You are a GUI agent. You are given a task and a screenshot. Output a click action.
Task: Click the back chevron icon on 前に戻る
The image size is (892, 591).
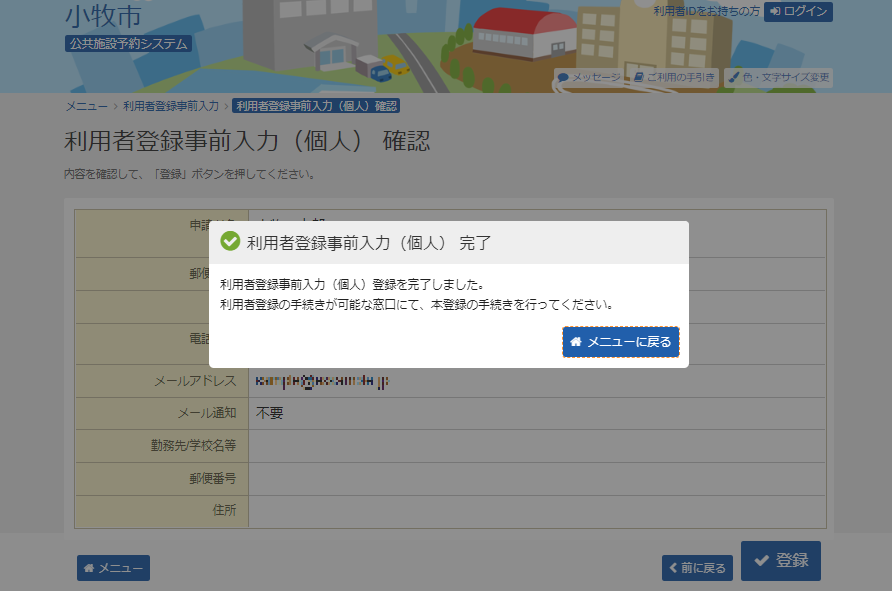click(674, 567)
